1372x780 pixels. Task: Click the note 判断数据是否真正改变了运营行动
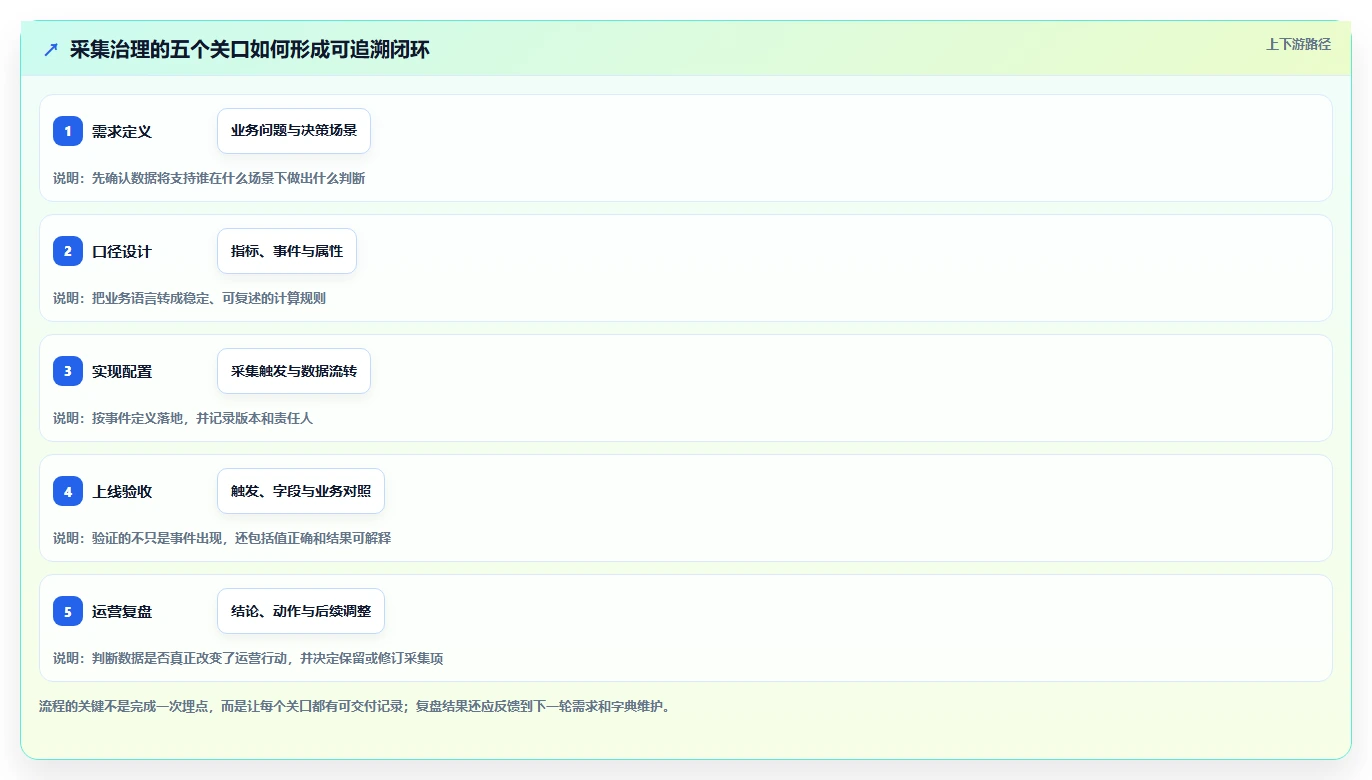190,658
